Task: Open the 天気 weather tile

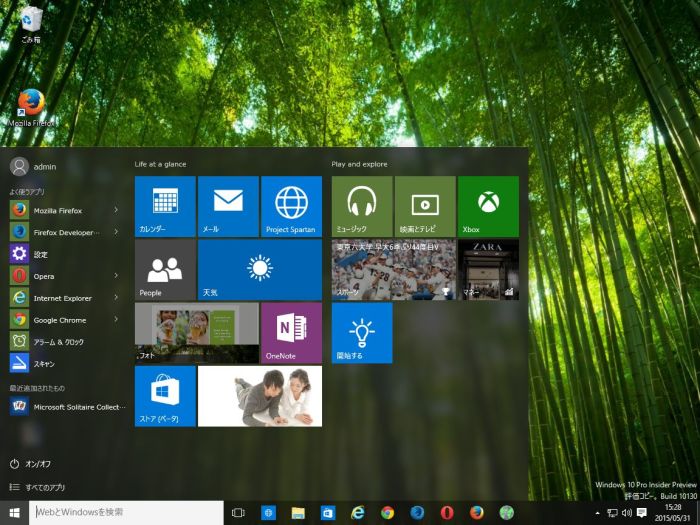Action: click(x=260, y=269)
